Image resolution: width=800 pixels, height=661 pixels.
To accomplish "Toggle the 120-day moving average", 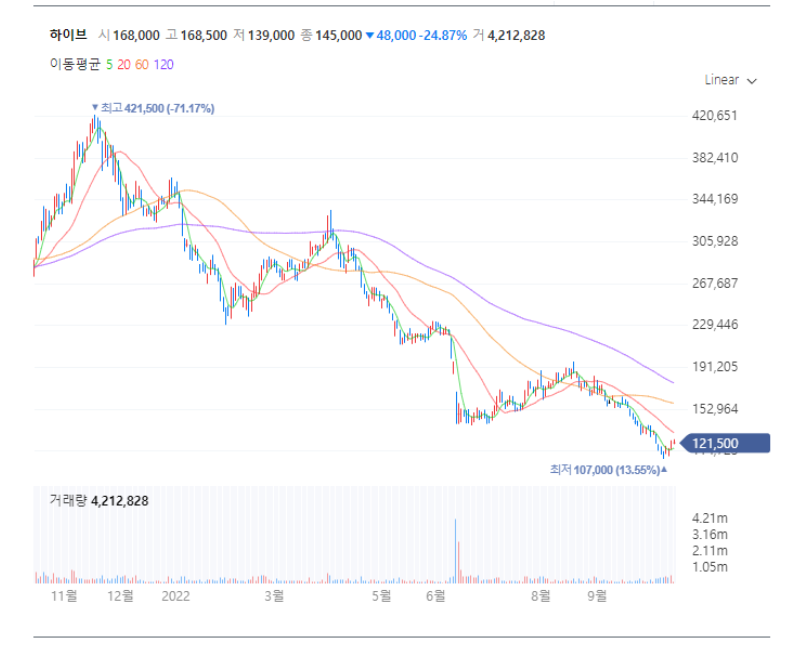I will coord(164,63).
